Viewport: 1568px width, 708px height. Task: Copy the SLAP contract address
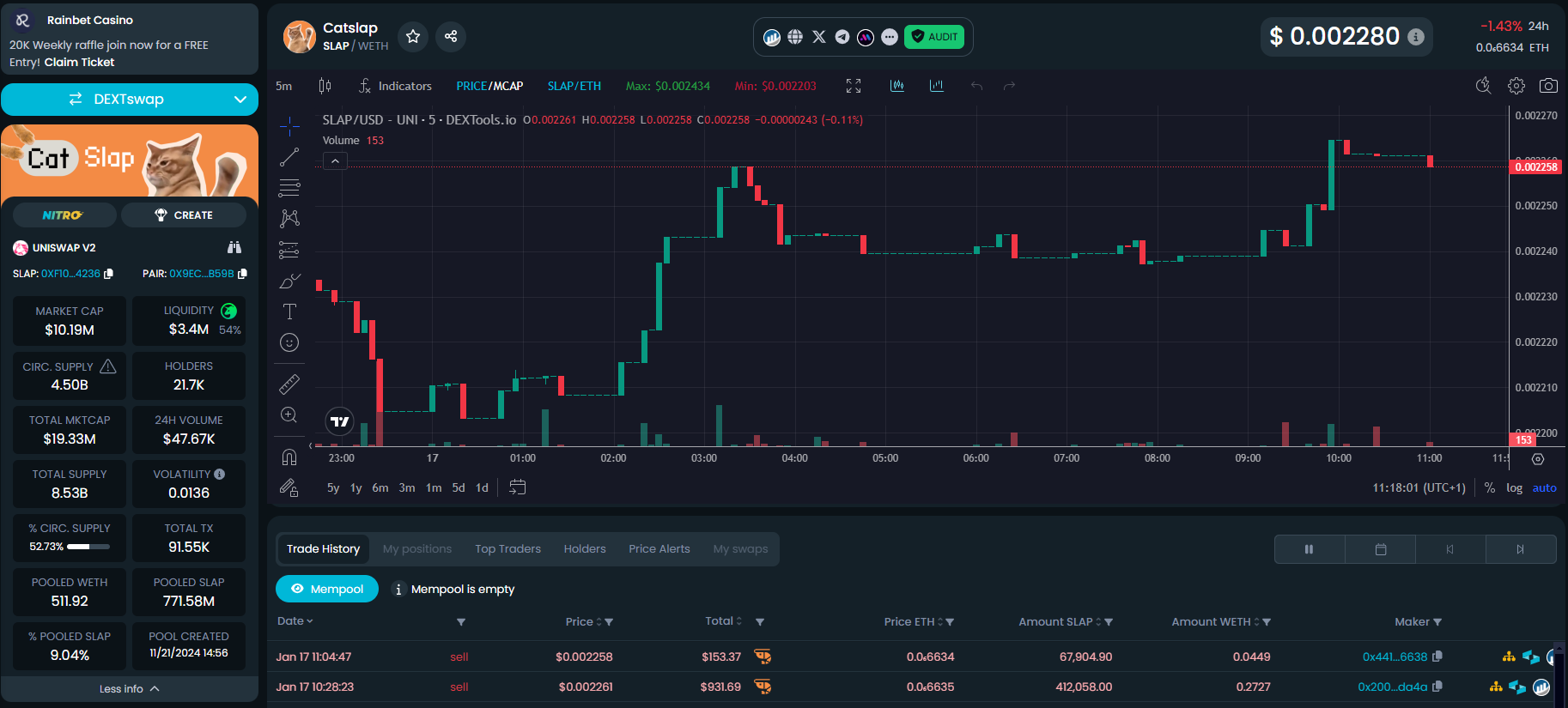[107, 274]
